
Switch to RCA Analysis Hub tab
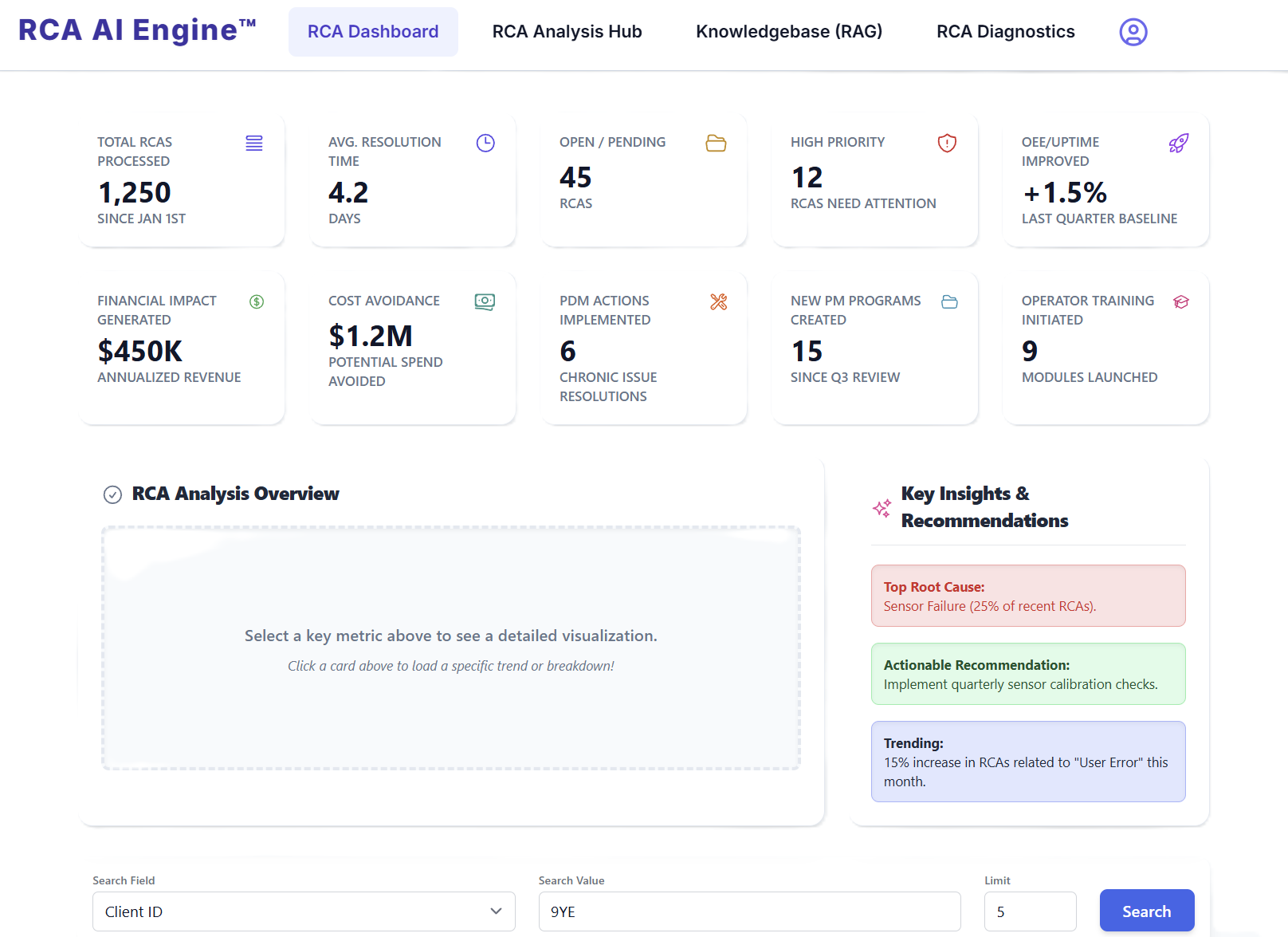(567, 32)
